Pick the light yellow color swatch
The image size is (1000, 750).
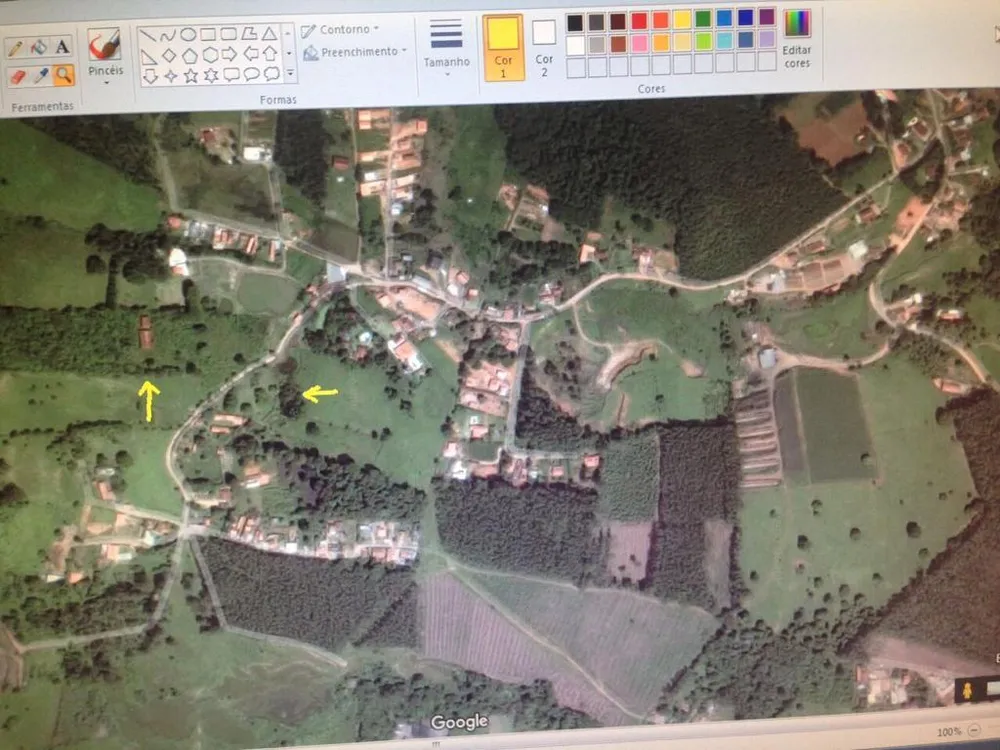pos(682,42)
